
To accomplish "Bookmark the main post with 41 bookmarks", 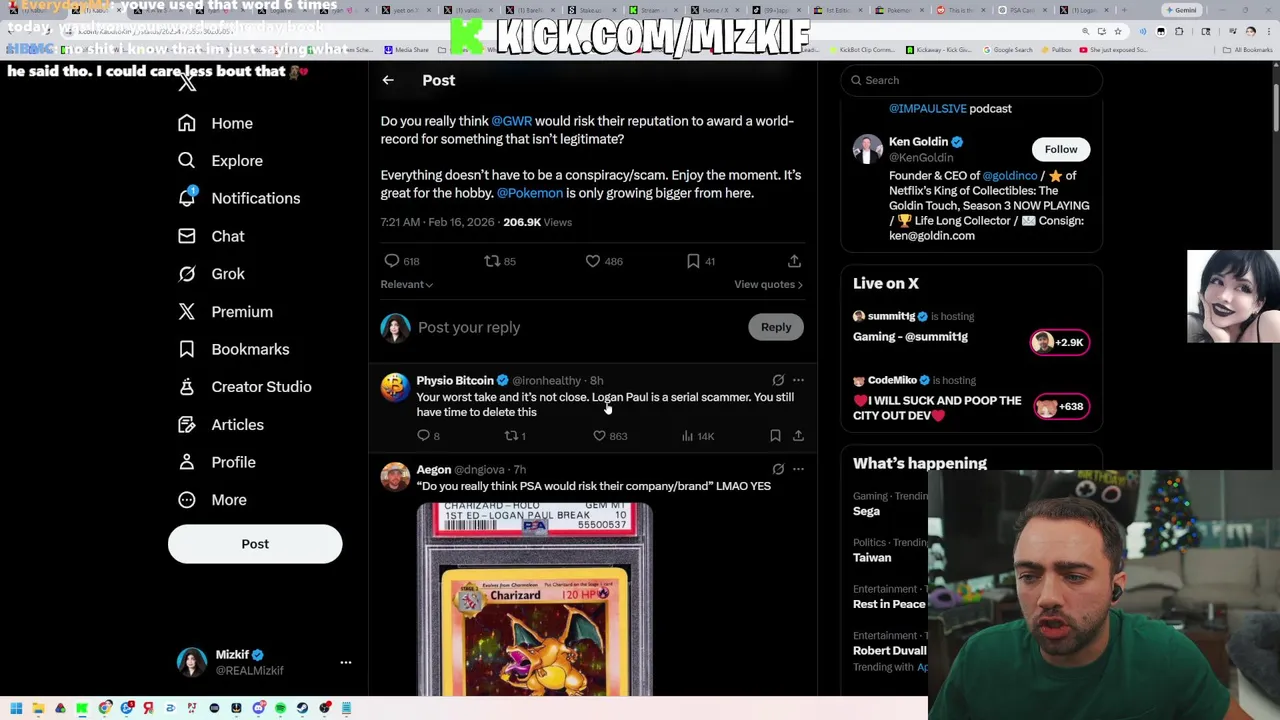I will [x=700, y=261].
